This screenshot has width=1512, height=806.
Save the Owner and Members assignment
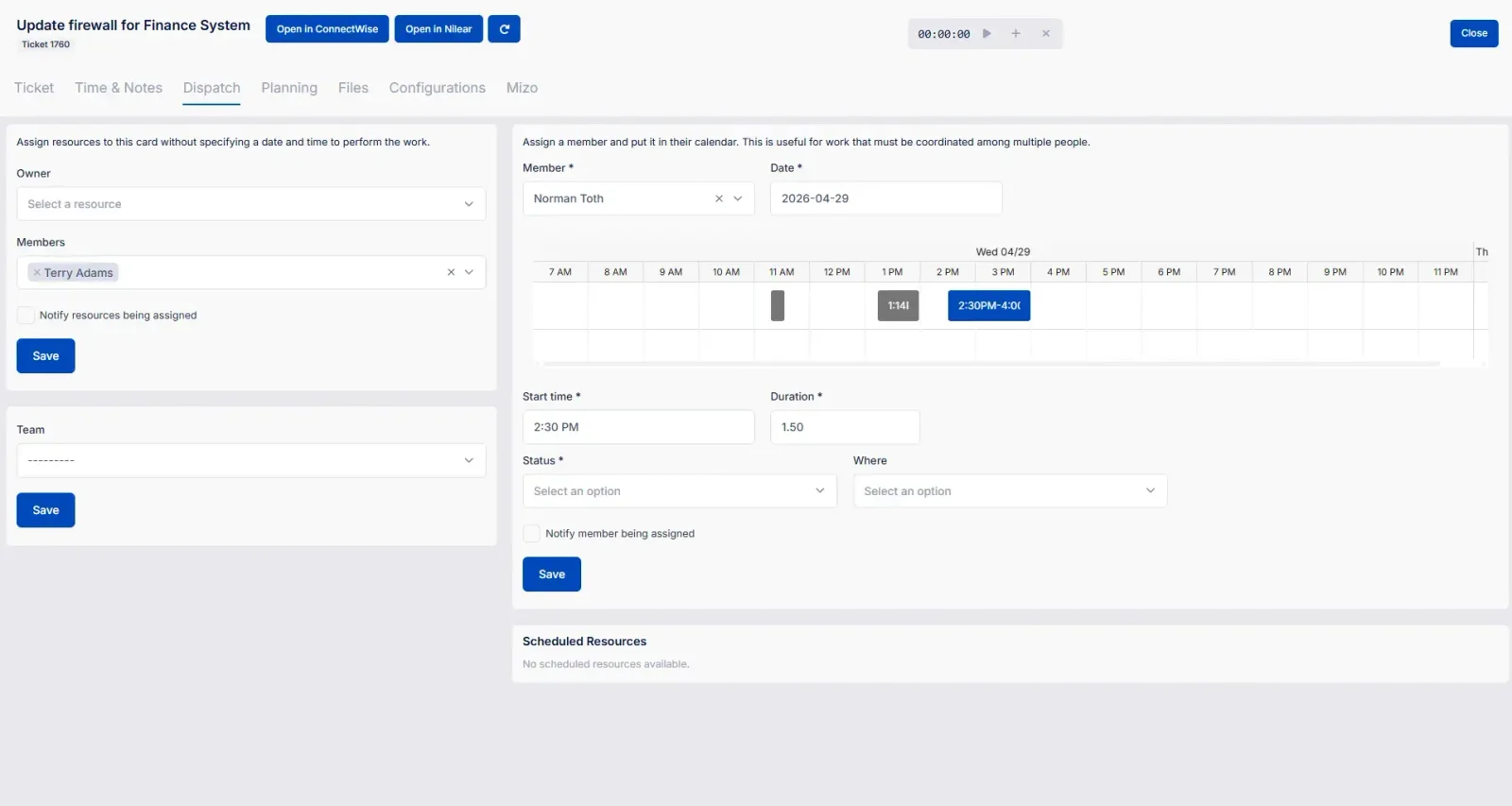pyautogui.click(x=45, y=356)
